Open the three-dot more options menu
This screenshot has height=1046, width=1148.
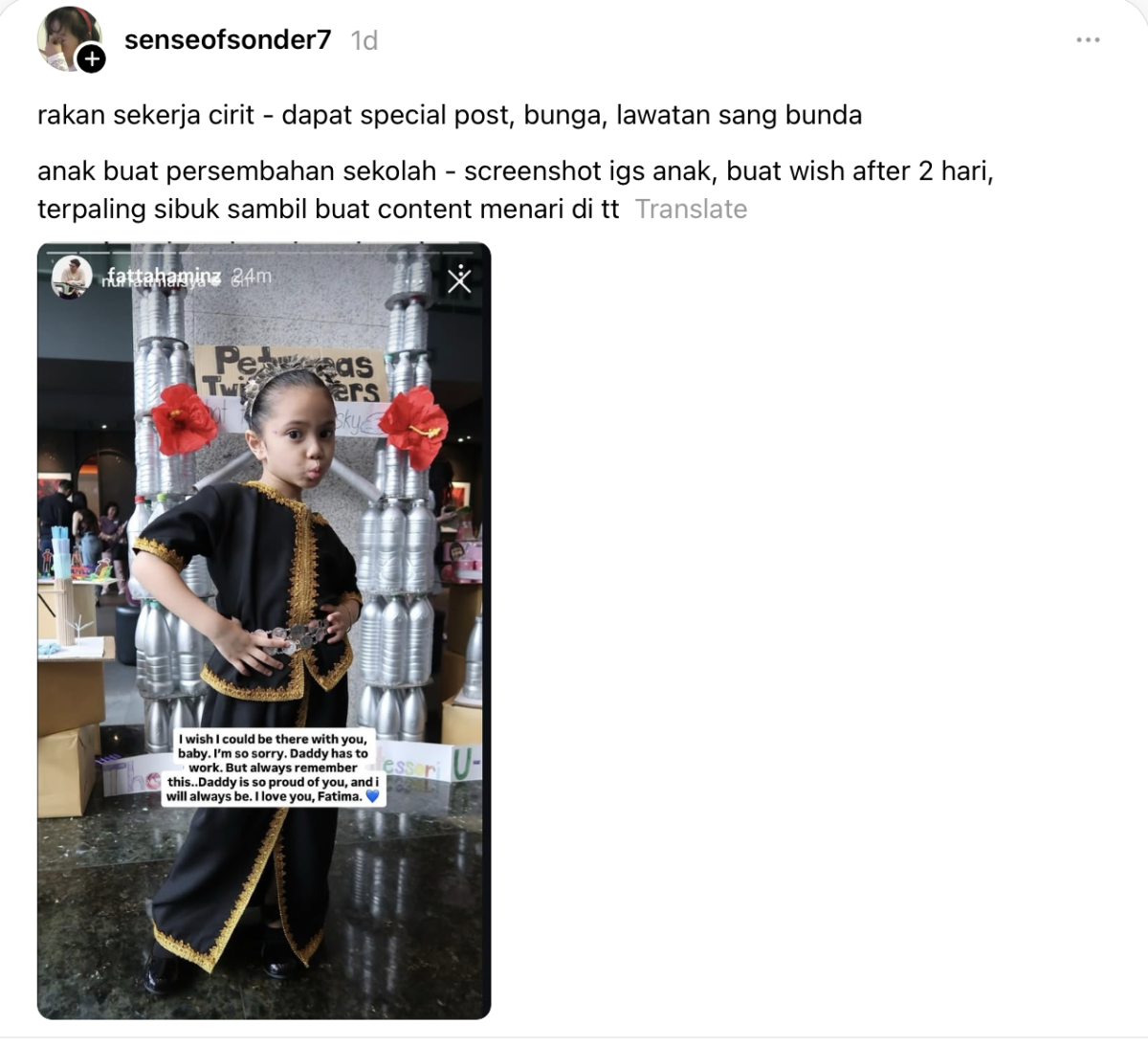1088,40
